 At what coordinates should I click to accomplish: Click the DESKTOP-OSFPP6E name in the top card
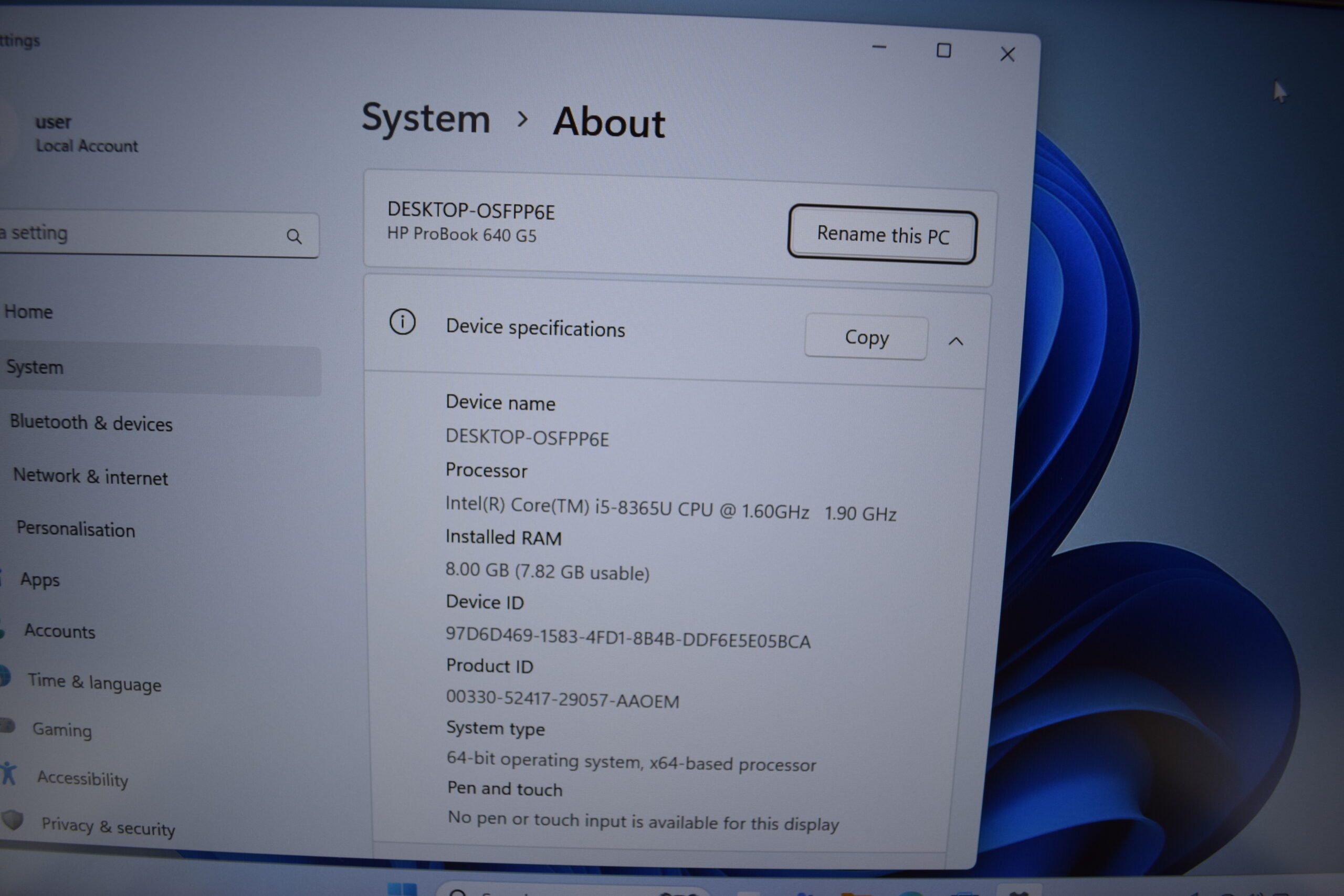[471, 210]
